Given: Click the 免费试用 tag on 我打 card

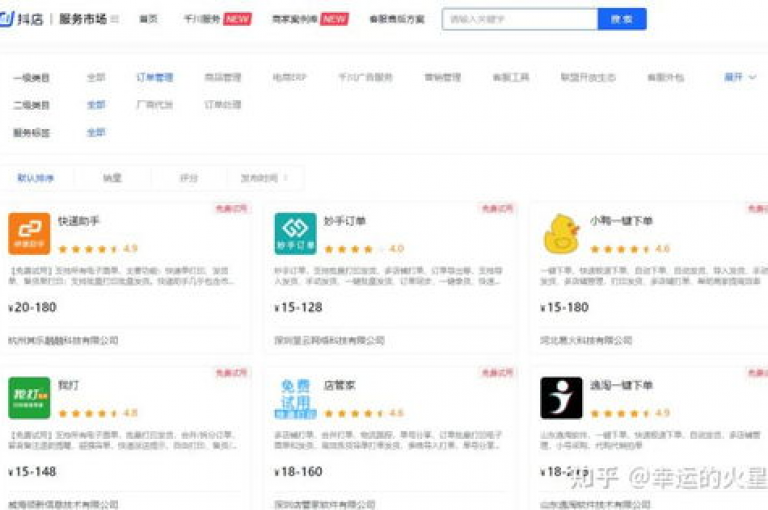Looking at the screenshot, I should 231,373.
